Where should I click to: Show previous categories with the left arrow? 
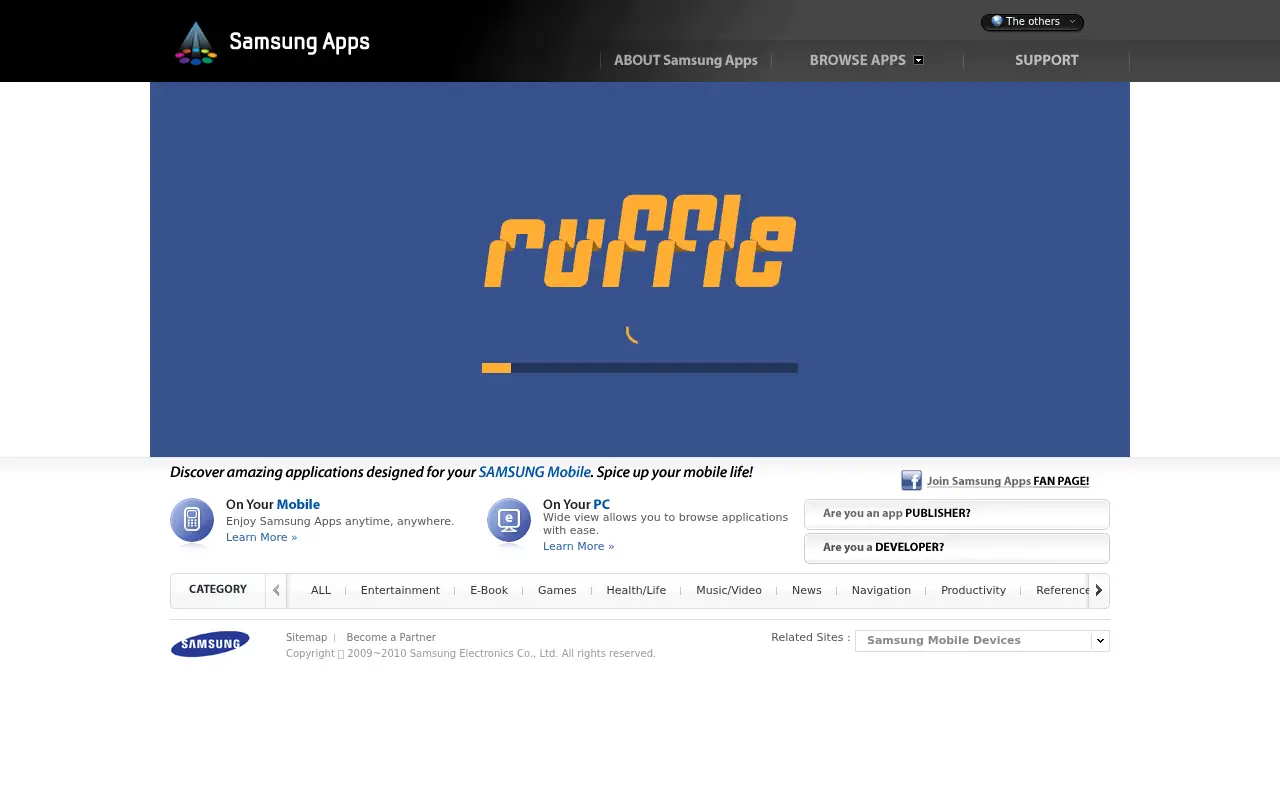coord(276,590)
